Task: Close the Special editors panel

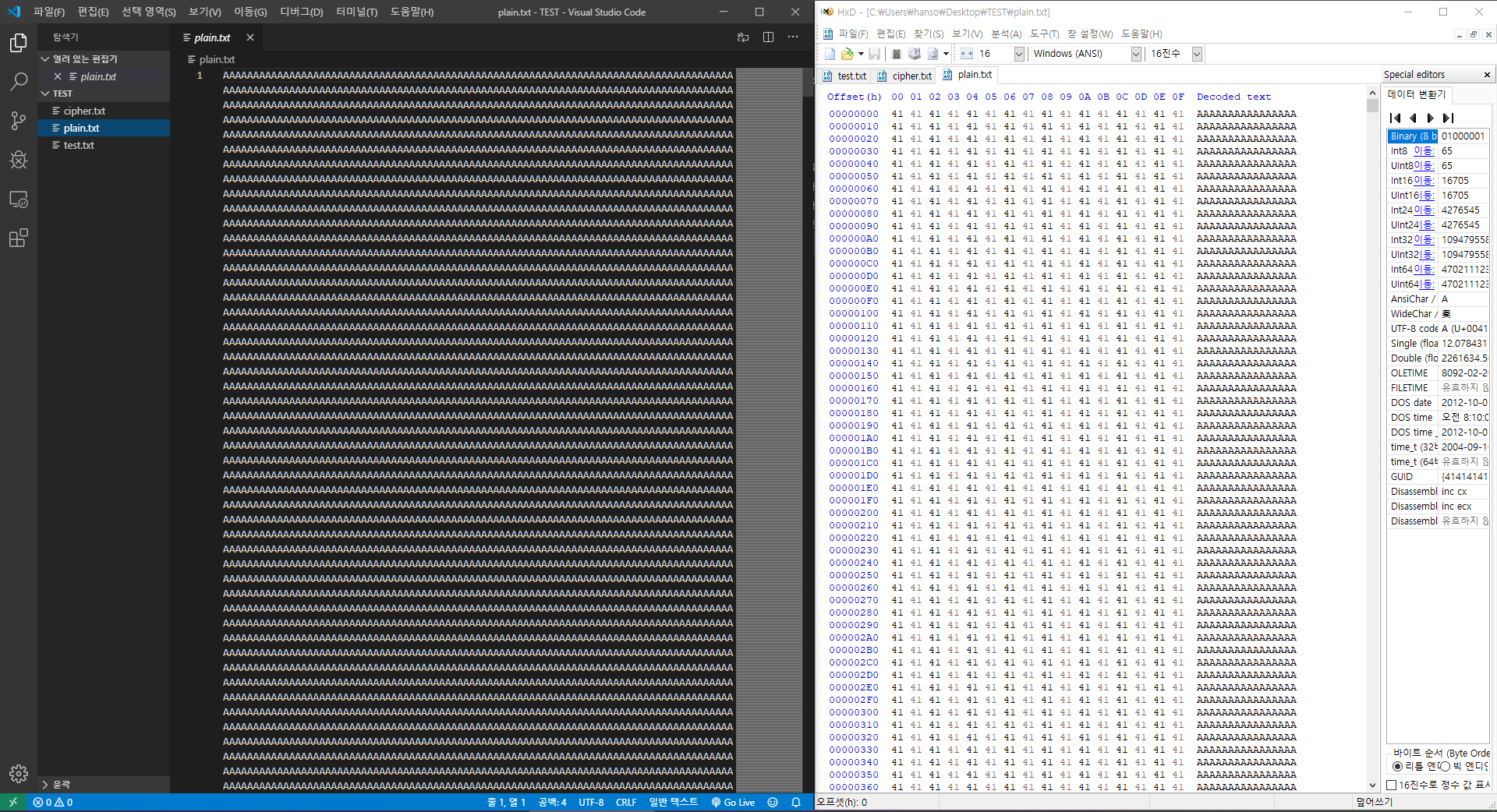Action: click(1487, 75)
